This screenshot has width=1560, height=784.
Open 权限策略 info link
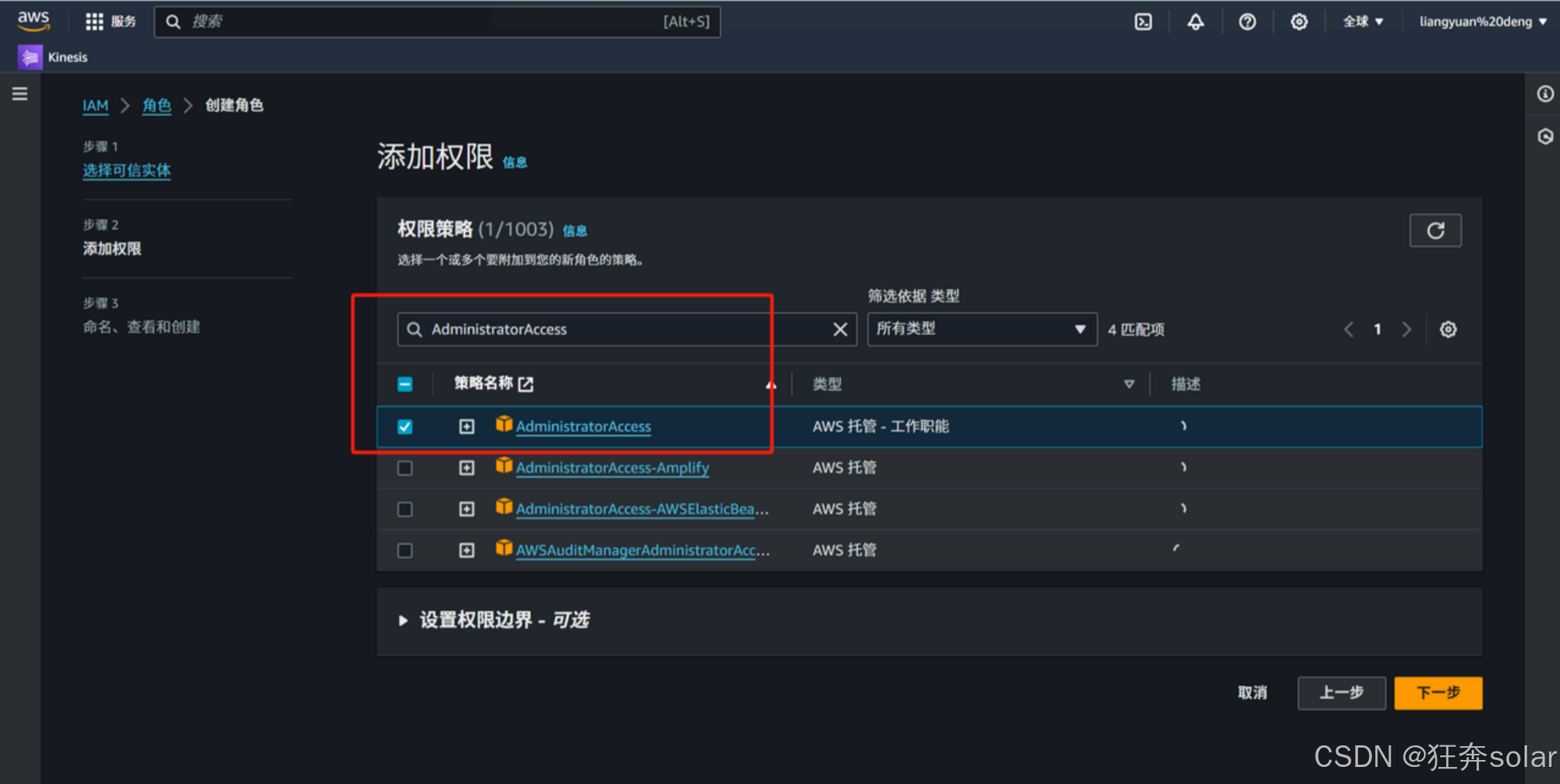click(x=575, y=230)
